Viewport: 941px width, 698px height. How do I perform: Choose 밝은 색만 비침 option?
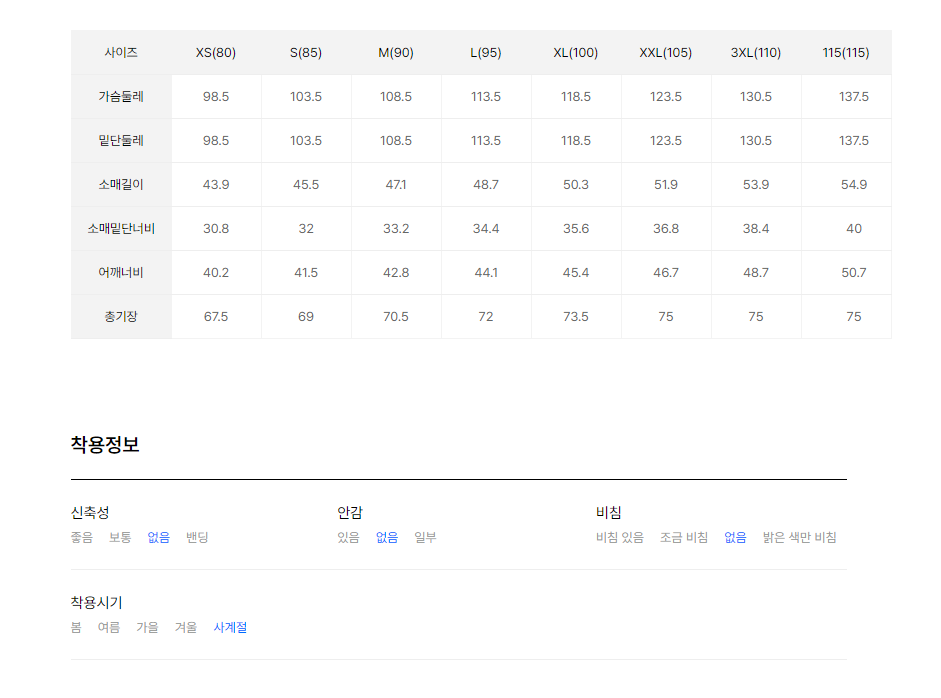tap(799, 537)
